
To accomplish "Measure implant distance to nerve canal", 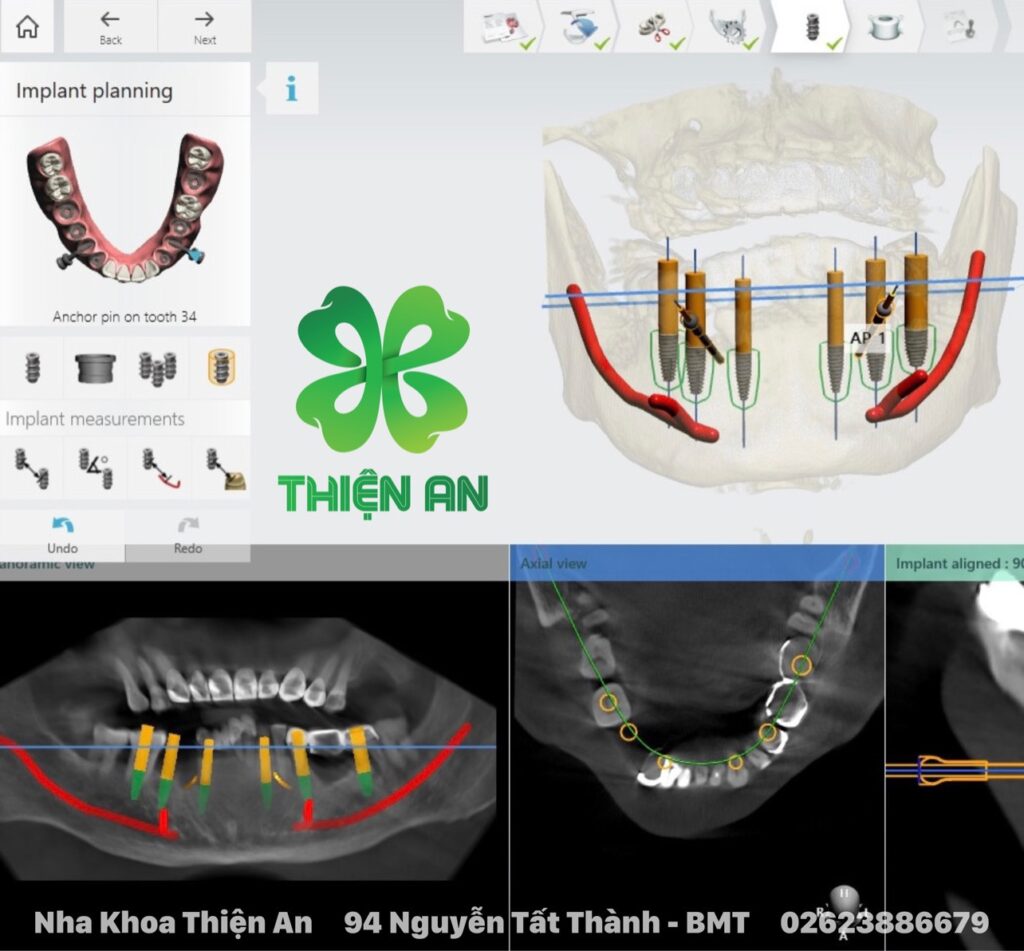I will 157,467.
